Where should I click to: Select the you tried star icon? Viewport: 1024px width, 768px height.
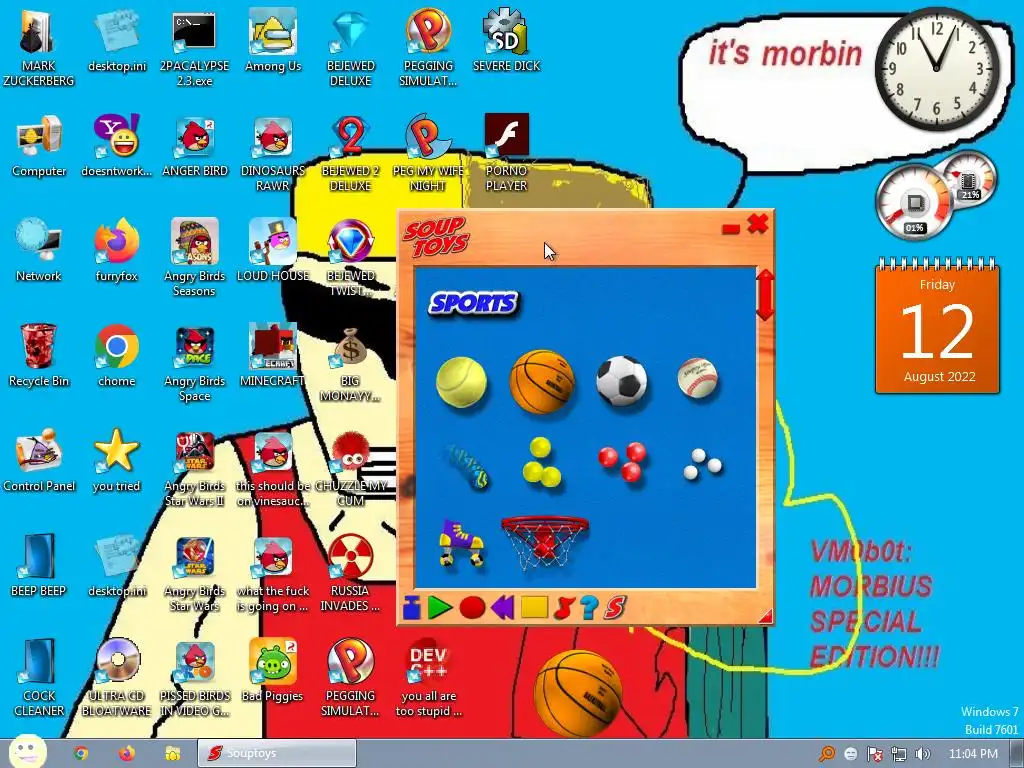tap(116, 460)
